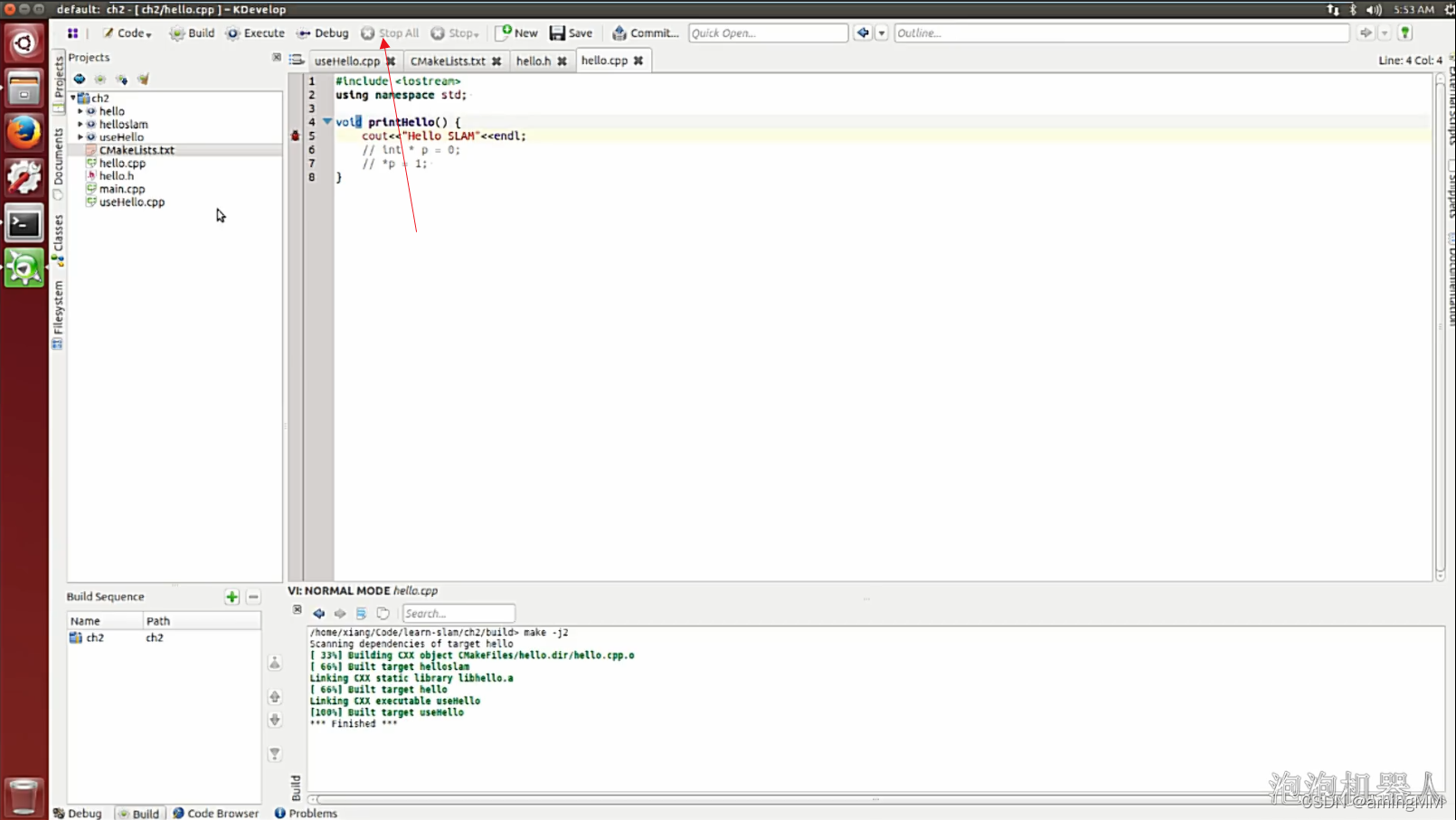Expand the useHello target node
The width and height of the screenshot is (1456, 820).
[x=80, y=137]
